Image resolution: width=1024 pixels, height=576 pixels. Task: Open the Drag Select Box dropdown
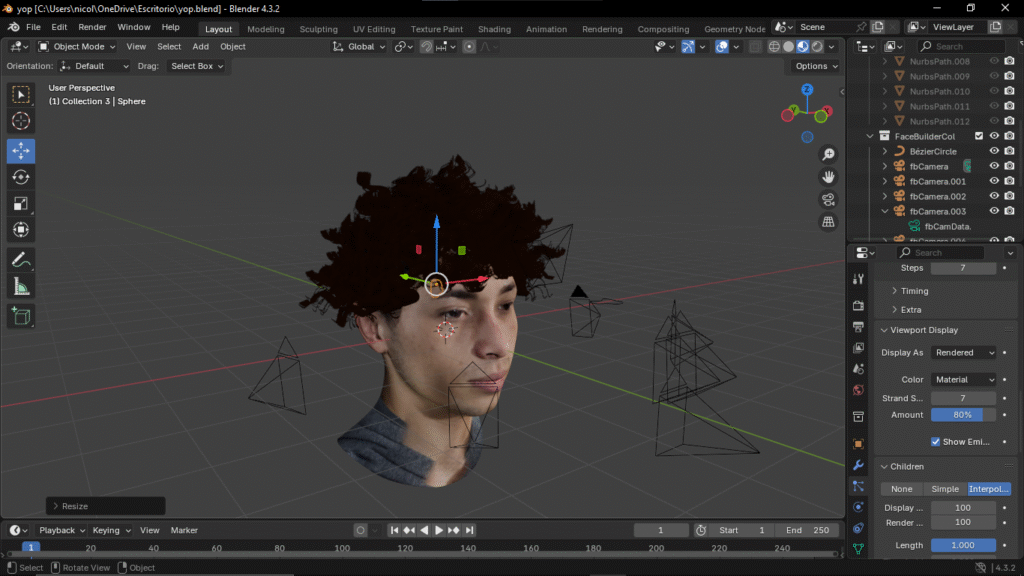[196, 66]
